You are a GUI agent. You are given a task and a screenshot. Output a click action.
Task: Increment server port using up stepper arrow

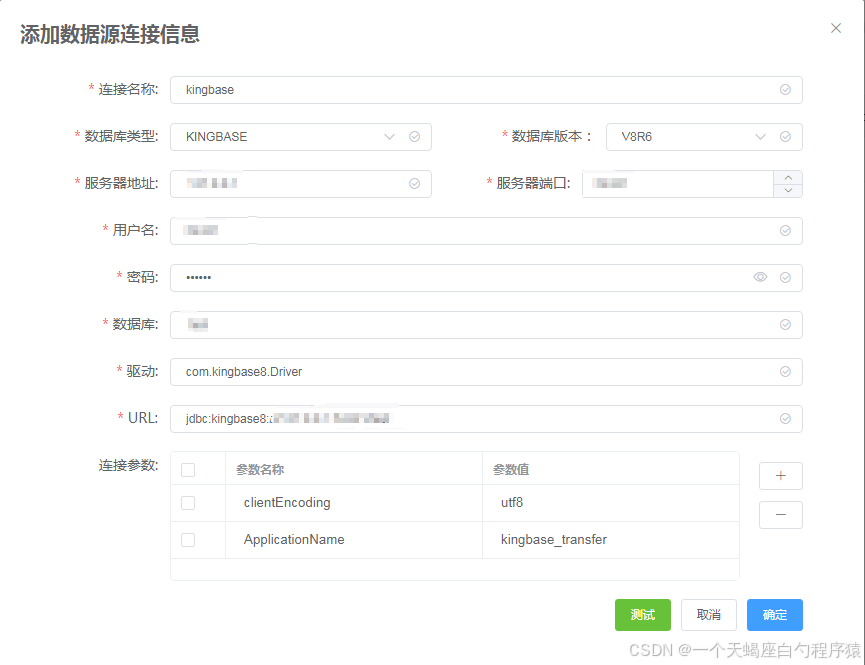point(787,177)
